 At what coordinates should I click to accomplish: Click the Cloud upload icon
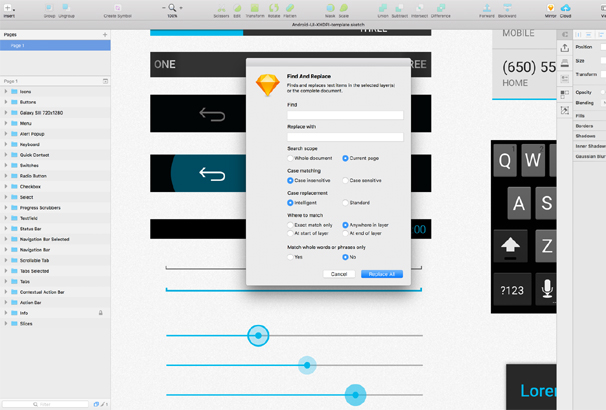click(566, 9)
